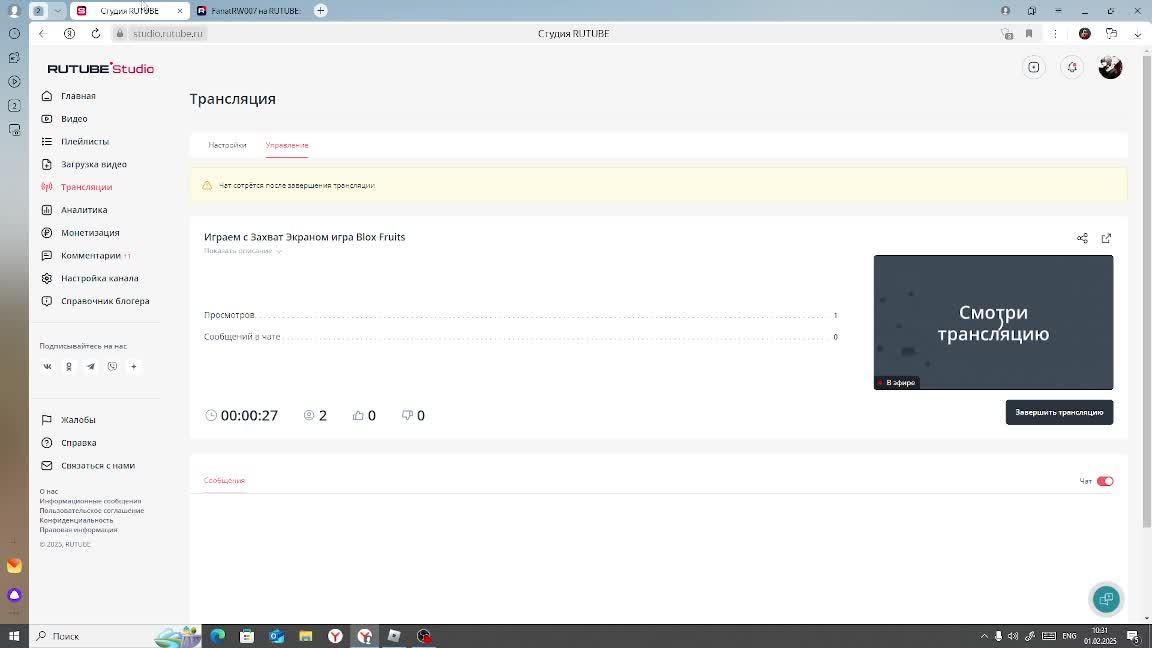
Task: Open browser three-dot menu
Action: (x=1055, y=34)
